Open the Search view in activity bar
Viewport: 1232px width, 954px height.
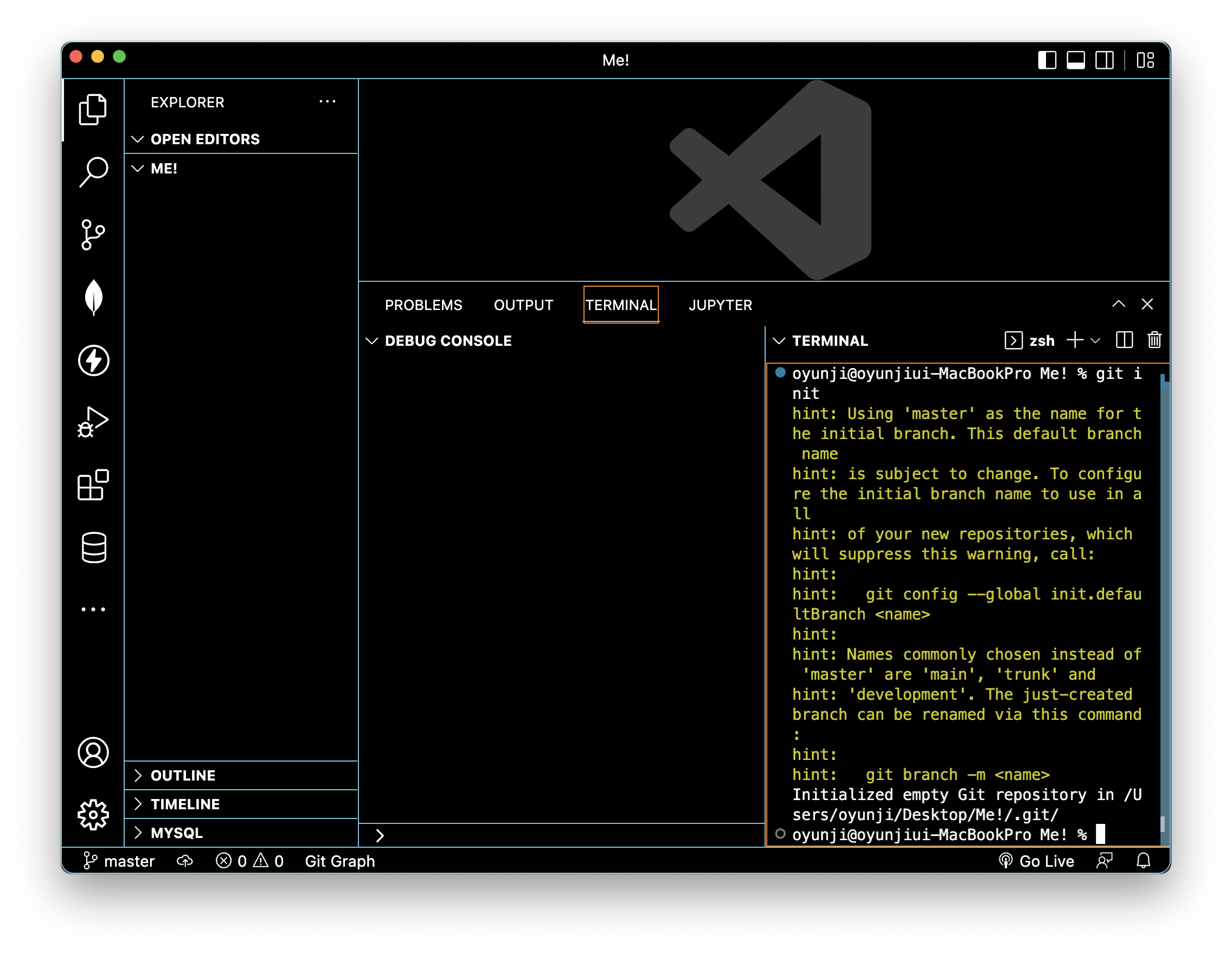[93, 171]
